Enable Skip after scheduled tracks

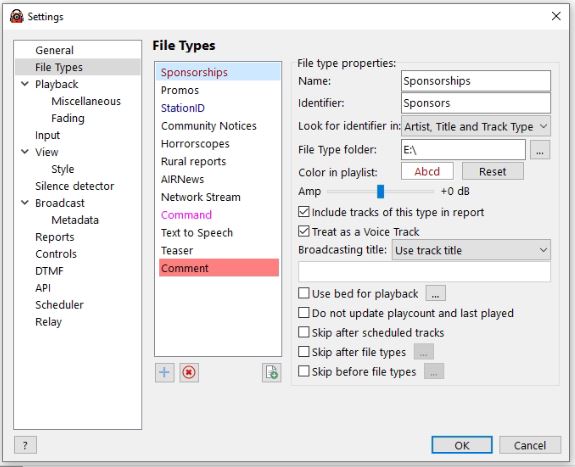(304, 332)
